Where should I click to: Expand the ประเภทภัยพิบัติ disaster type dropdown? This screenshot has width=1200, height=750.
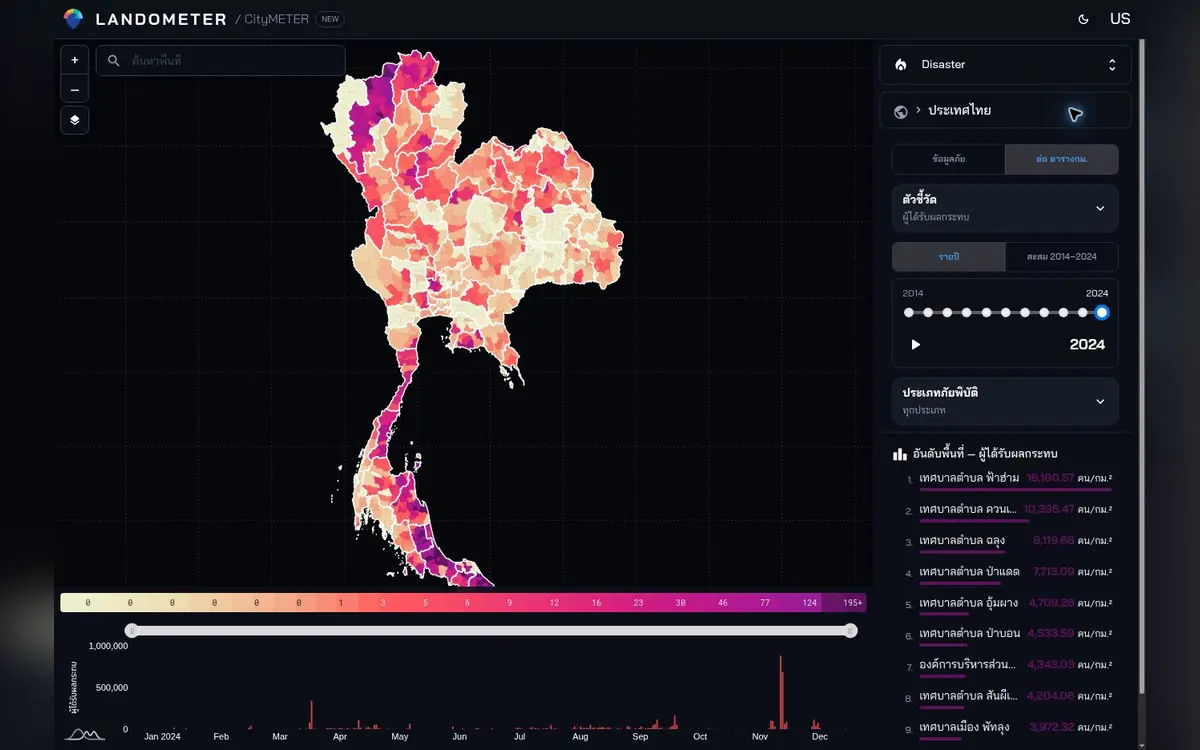pos(1005,401)
